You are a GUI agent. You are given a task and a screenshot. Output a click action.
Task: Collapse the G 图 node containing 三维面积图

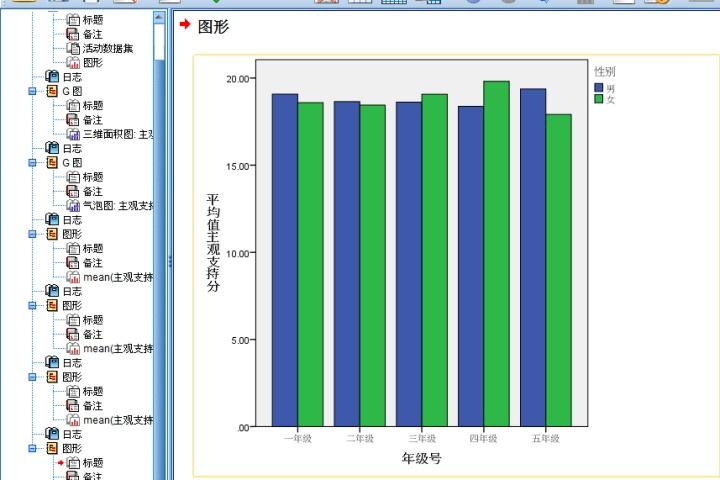point(32,91)
